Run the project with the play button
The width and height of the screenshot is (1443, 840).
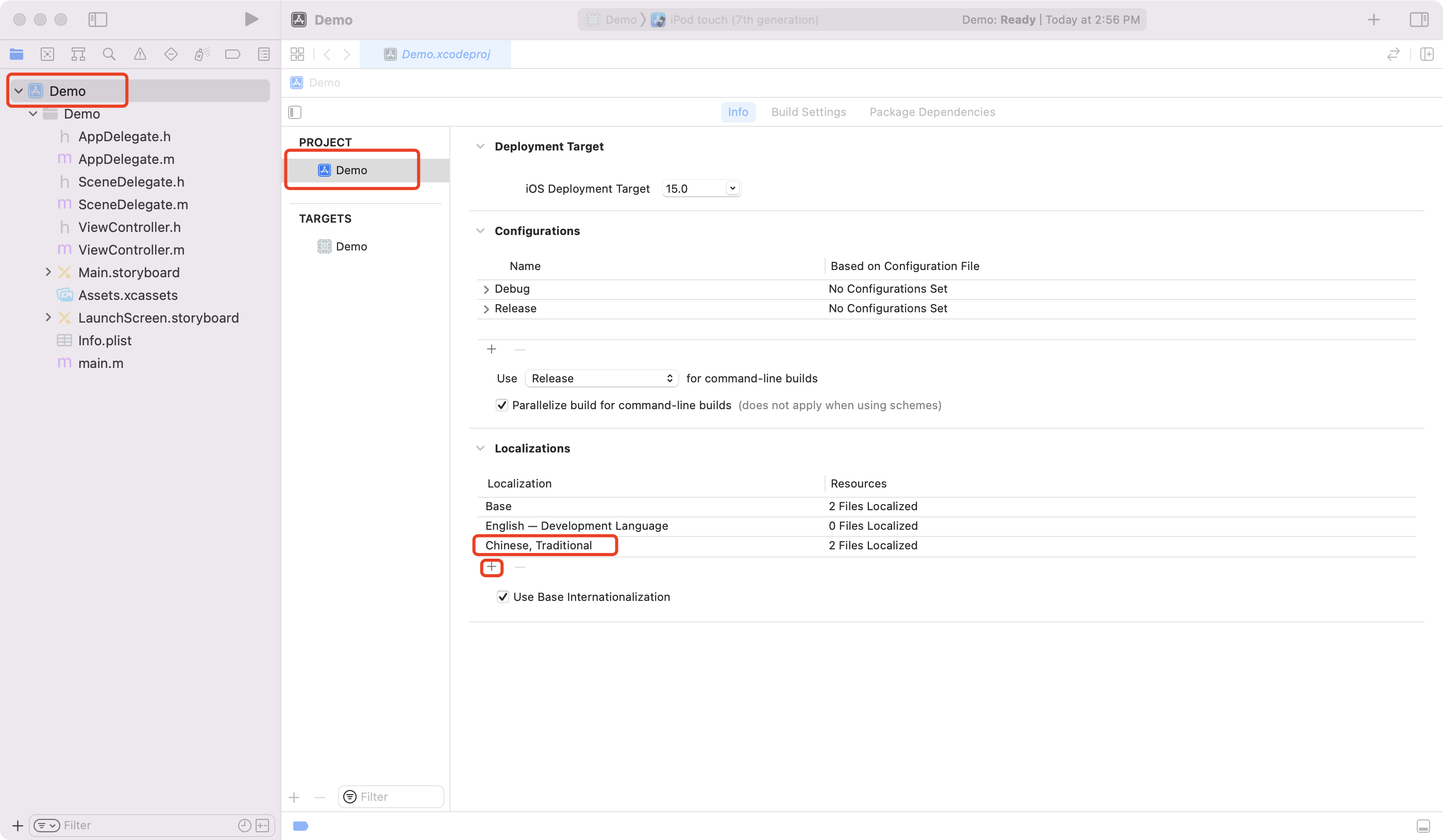[x=251, y=20]
